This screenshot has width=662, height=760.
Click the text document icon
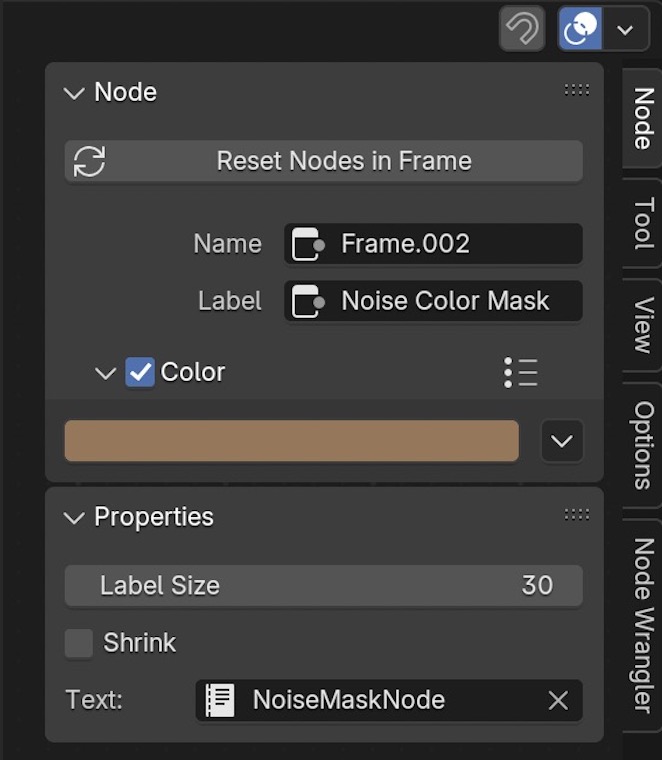(x=220, y=700)
